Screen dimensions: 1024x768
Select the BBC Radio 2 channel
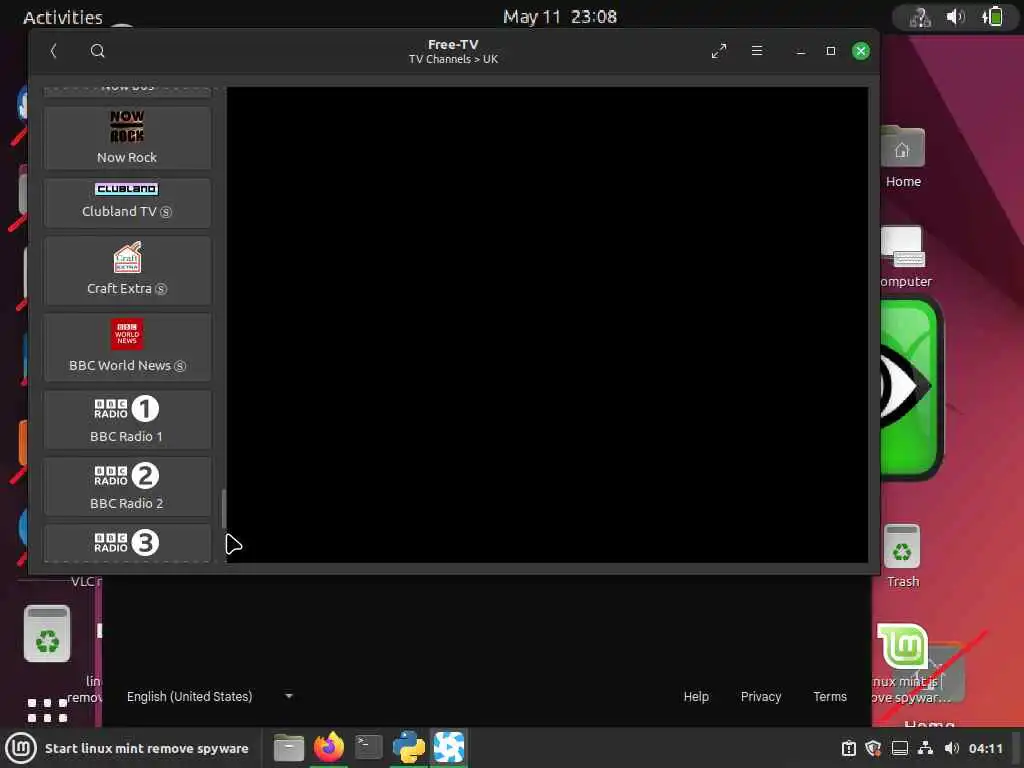point(127,487)
